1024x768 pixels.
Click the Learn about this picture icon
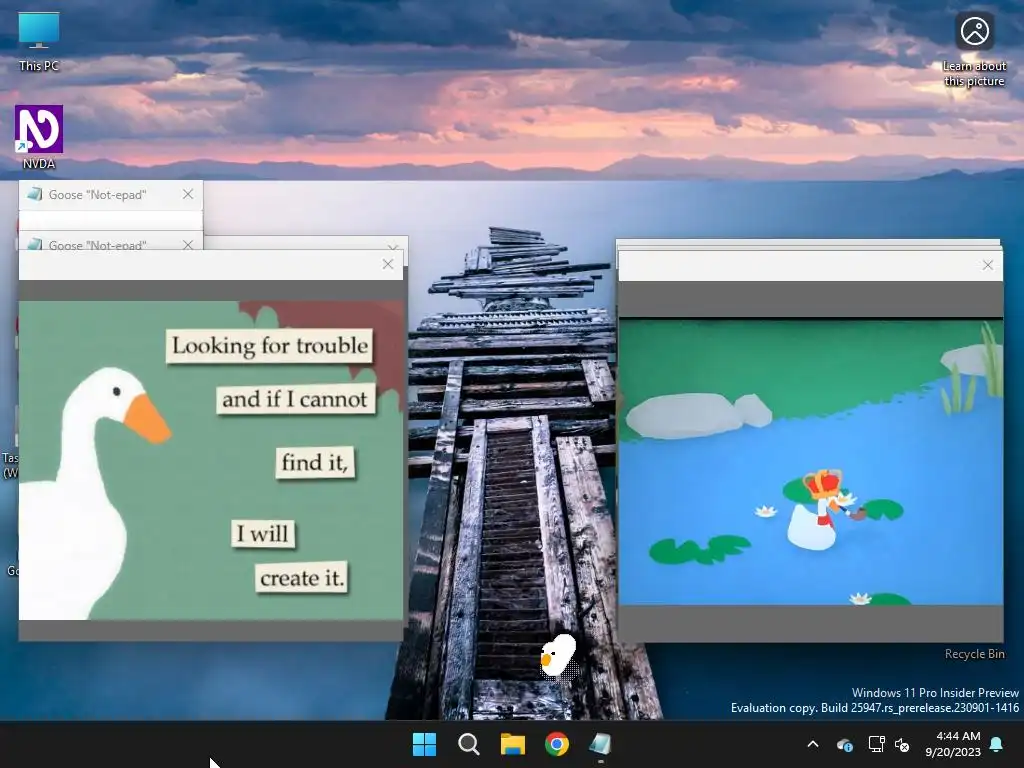[x=974, y=49]
